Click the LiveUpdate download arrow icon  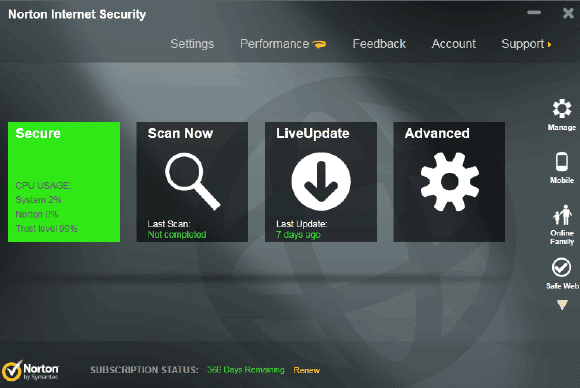click(321, 181)
